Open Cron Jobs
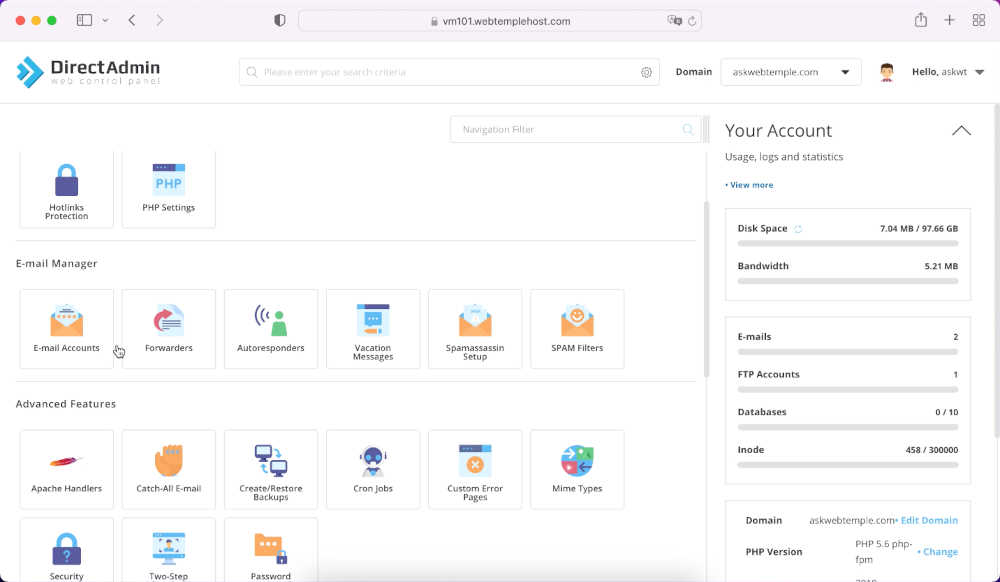This screenshot has width=1000, height=582. [373, 469]
